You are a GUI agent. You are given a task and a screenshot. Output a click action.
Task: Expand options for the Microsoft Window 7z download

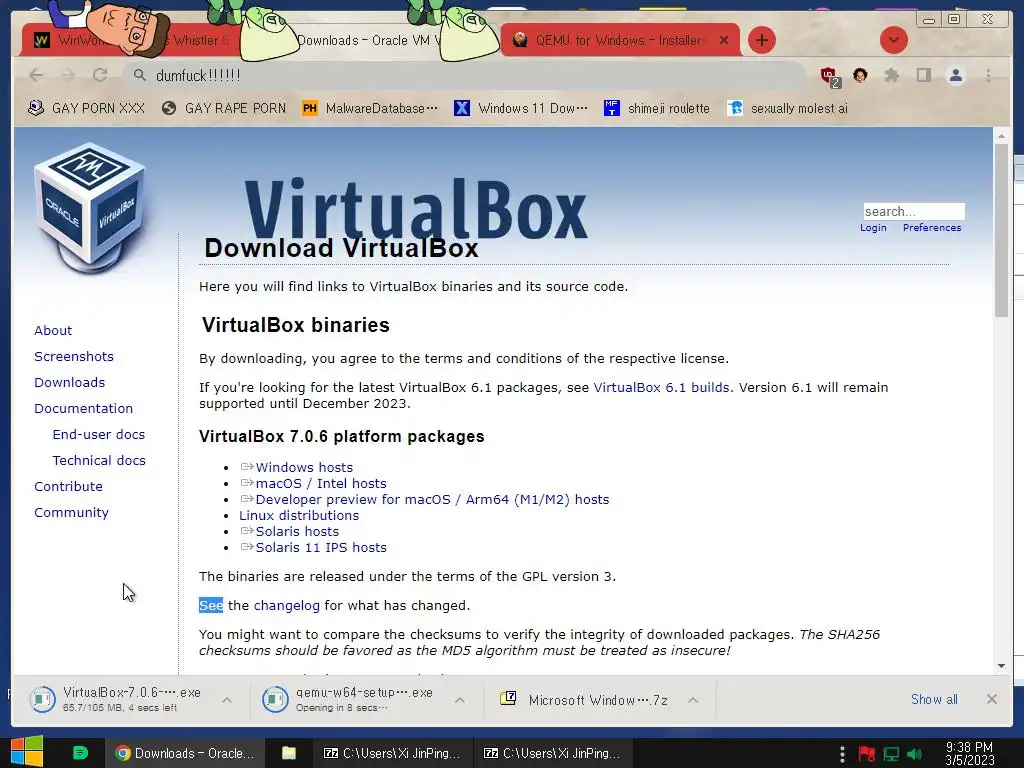coord(693,699)
